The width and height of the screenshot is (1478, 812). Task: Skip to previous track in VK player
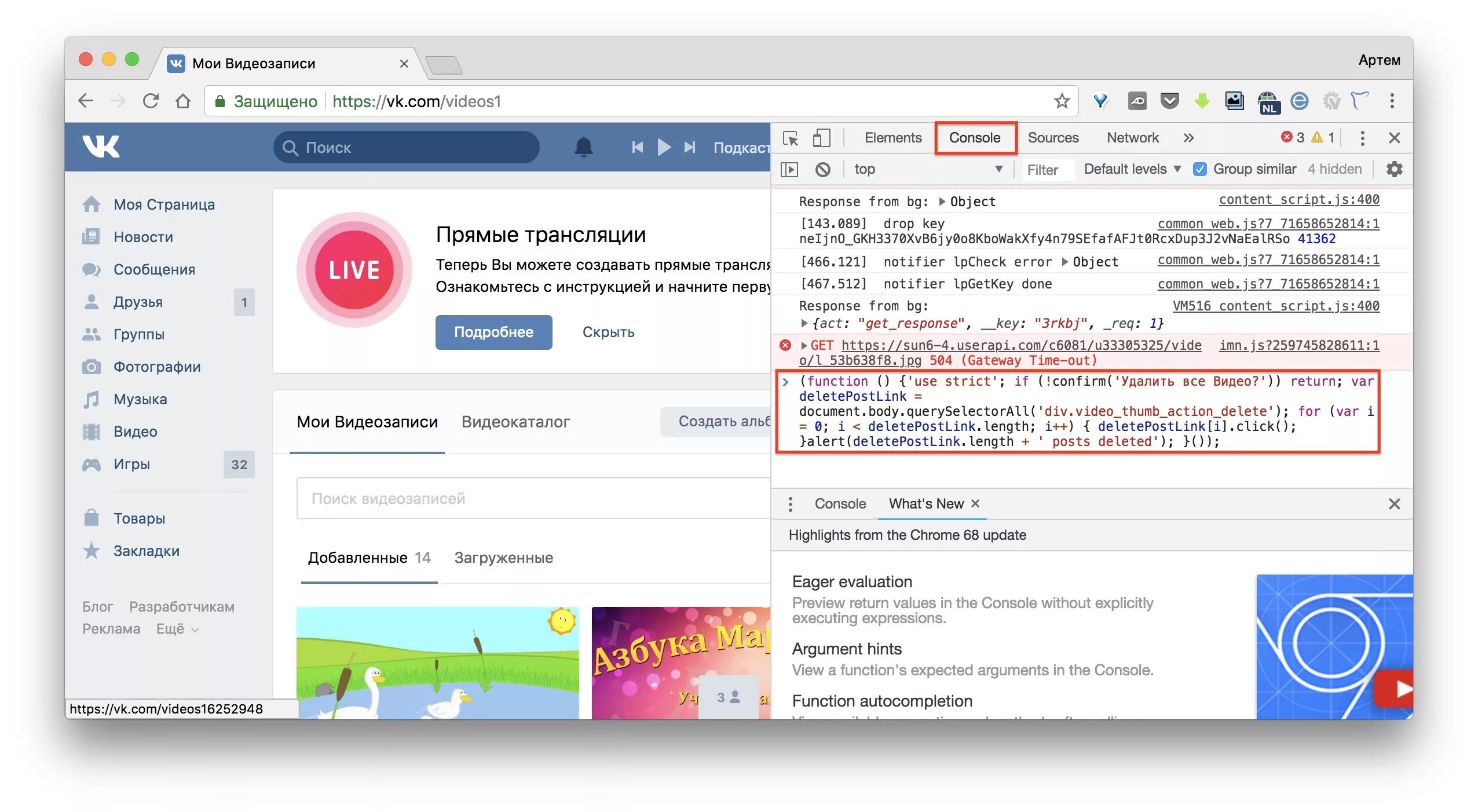point(637,147)
